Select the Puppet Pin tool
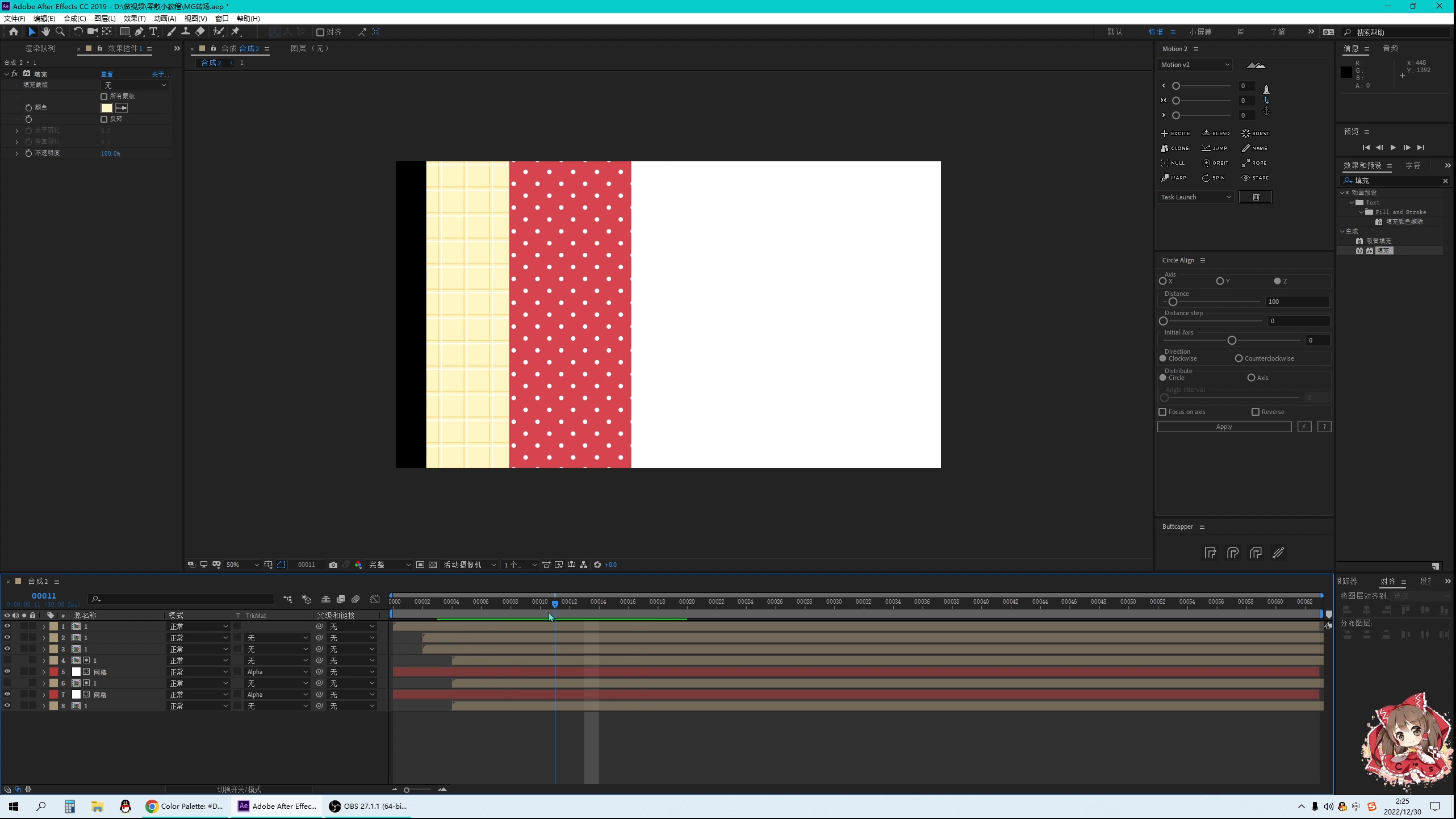Viewport: 1456px width, 819px height. [x=236, y=32]
